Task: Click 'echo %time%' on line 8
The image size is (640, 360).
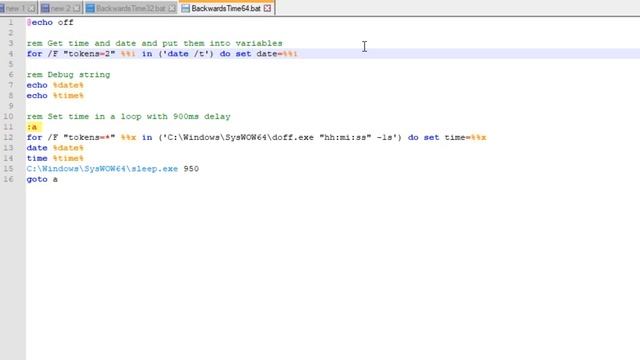Action: 55,96
